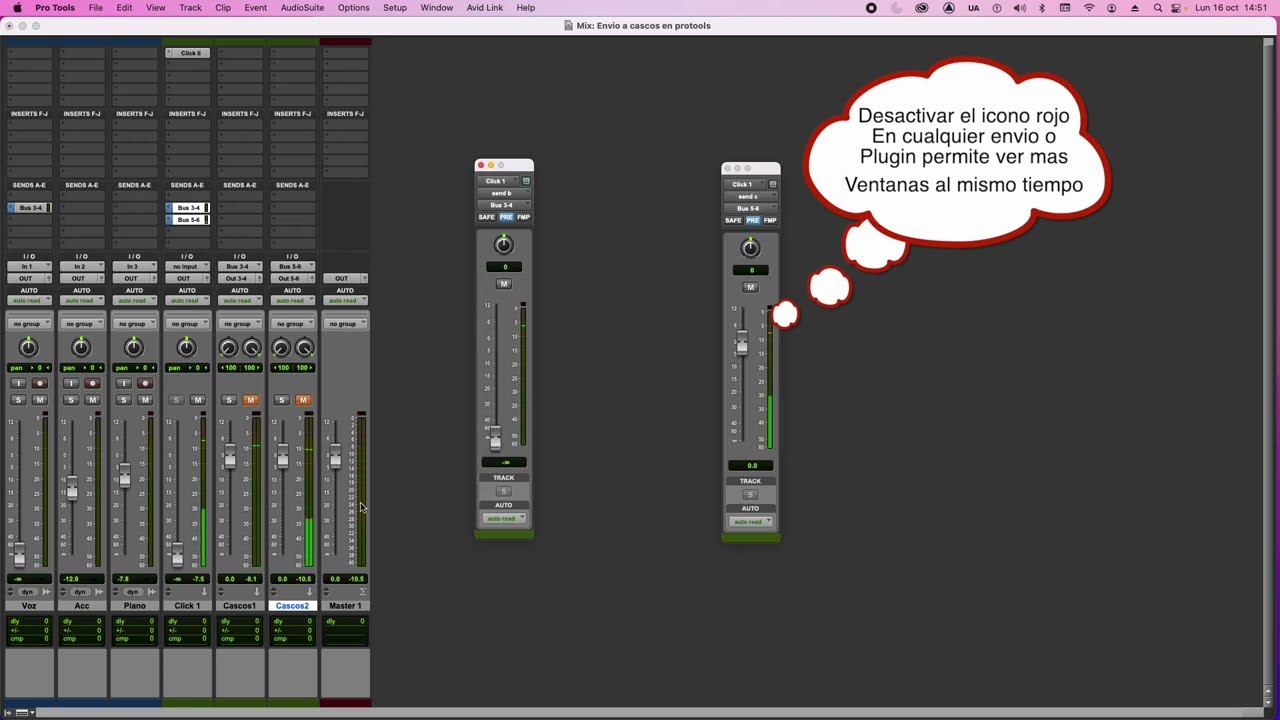Screen dimensions: 1280x720
Task: Open Bus 5-6 send on Click 1 track
Action: (x=188, y=220)
